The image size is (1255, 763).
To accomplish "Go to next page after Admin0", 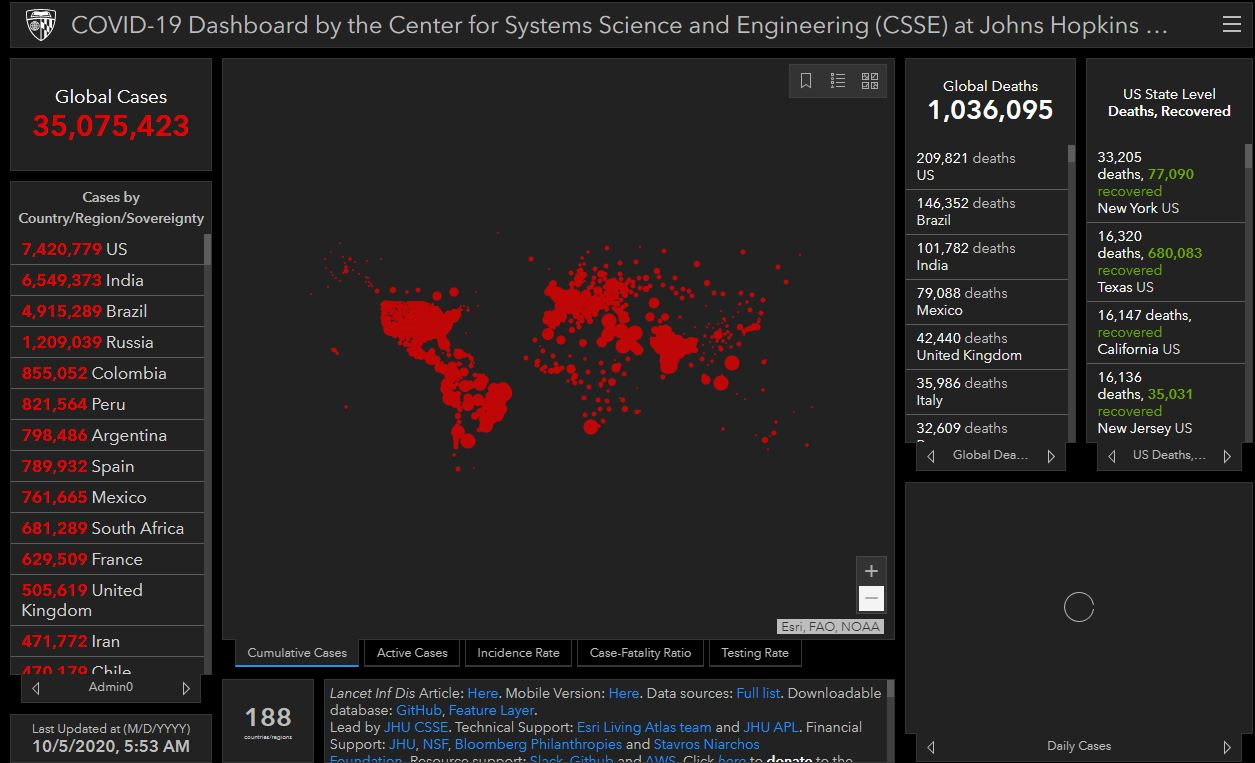I will [186, 688].
